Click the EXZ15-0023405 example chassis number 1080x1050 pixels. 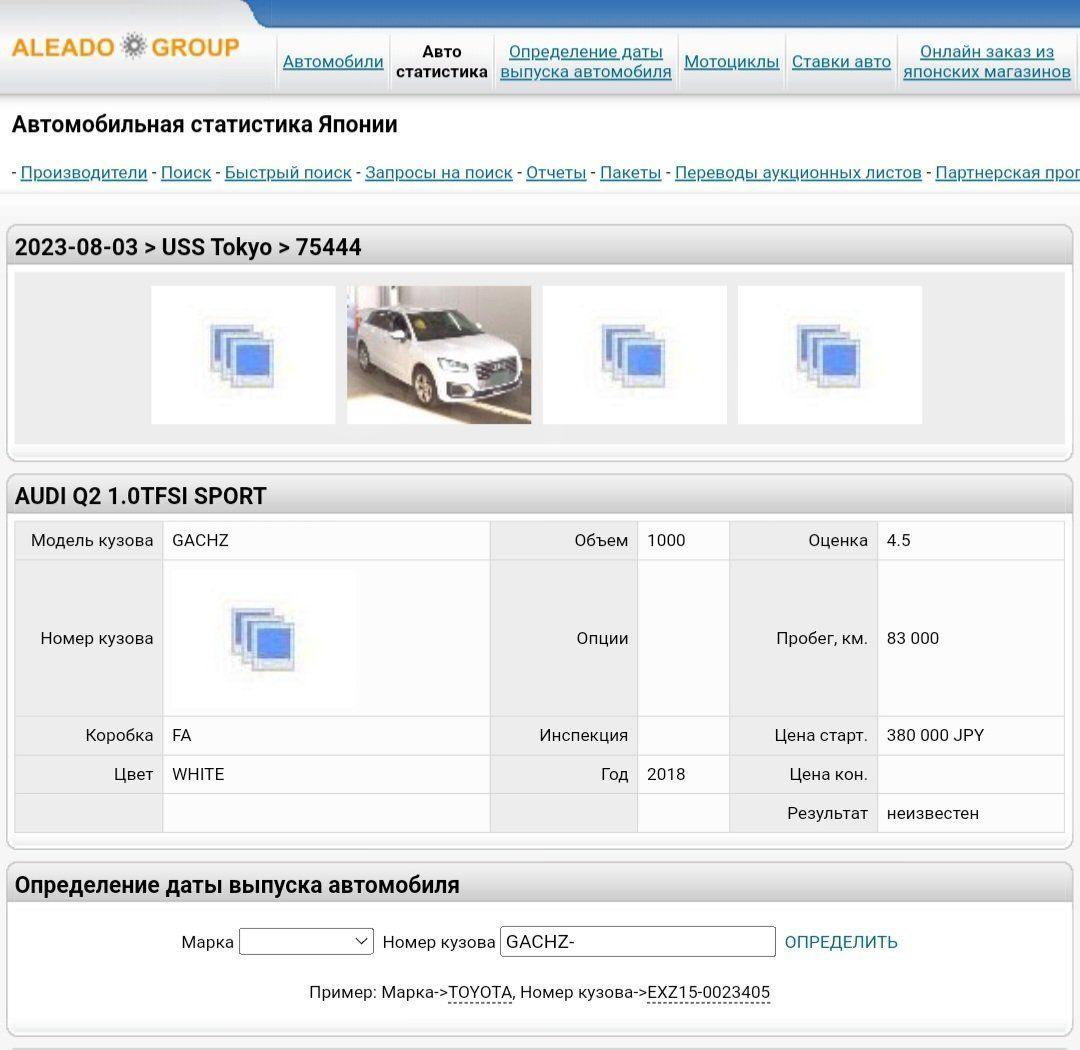coord(708,992)
